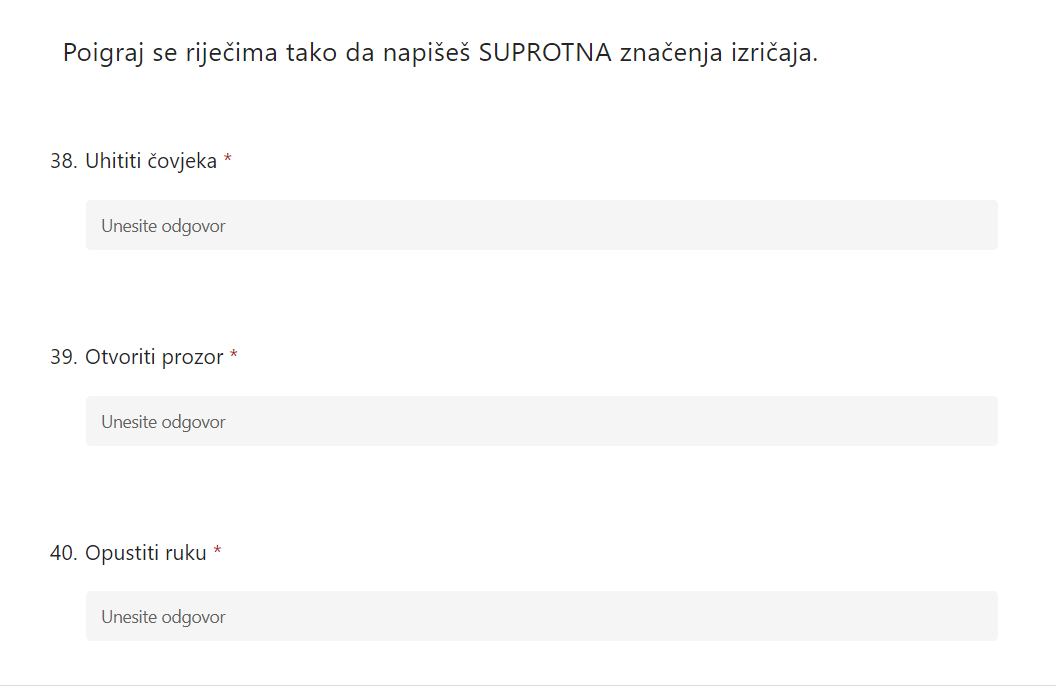Click the word "značenja" in the heading
Image resolution: width=1056 pixels, height=687 pixels.
[x=664, y=53]
